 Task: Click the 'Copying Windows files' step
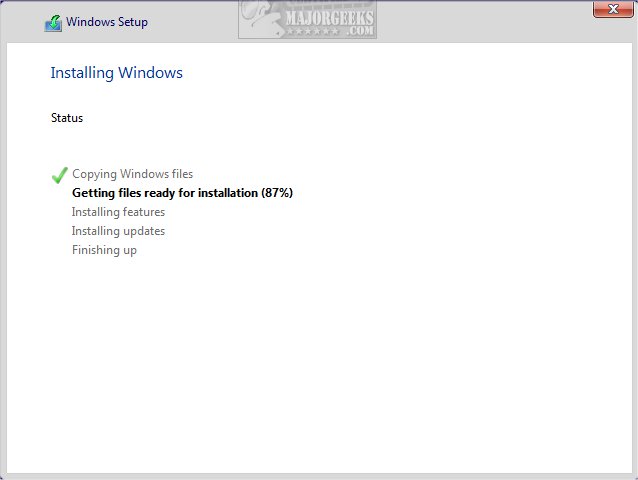[133, 174]
